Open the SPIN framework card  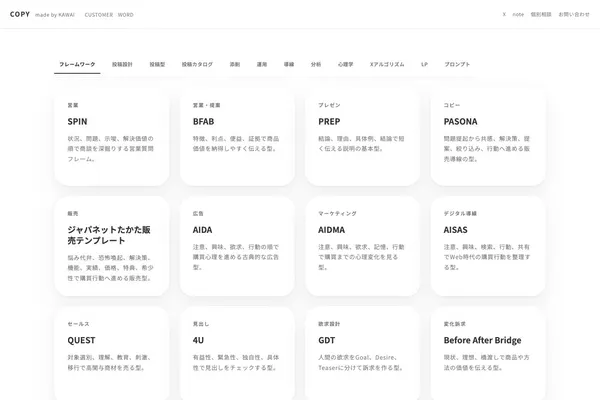[112, 137]
